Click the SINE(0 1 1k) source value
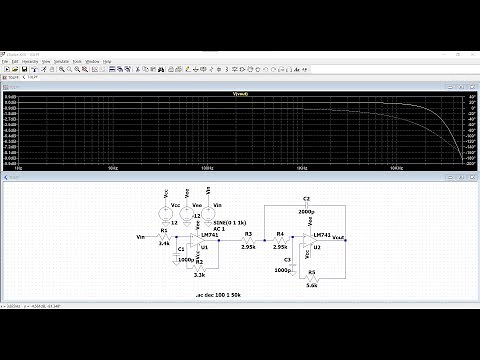Image resolution: width=480 pixels, height=360 pixels. [x=230, y=223]
